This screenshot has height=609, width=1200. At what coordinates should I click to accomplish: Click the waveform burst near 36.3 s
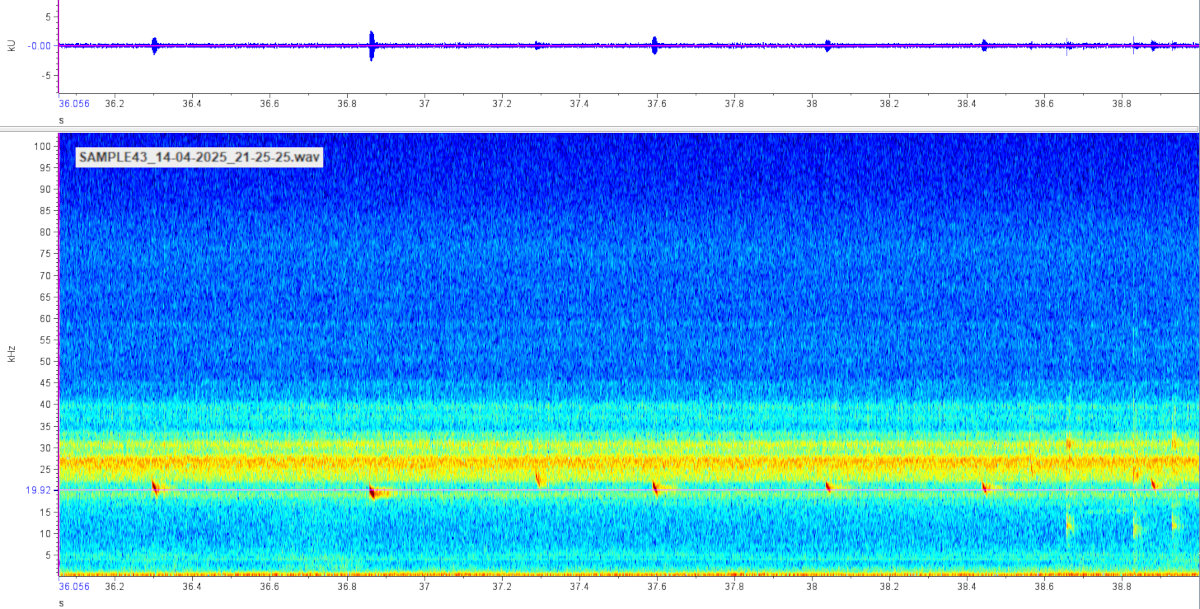click(154, 45)
